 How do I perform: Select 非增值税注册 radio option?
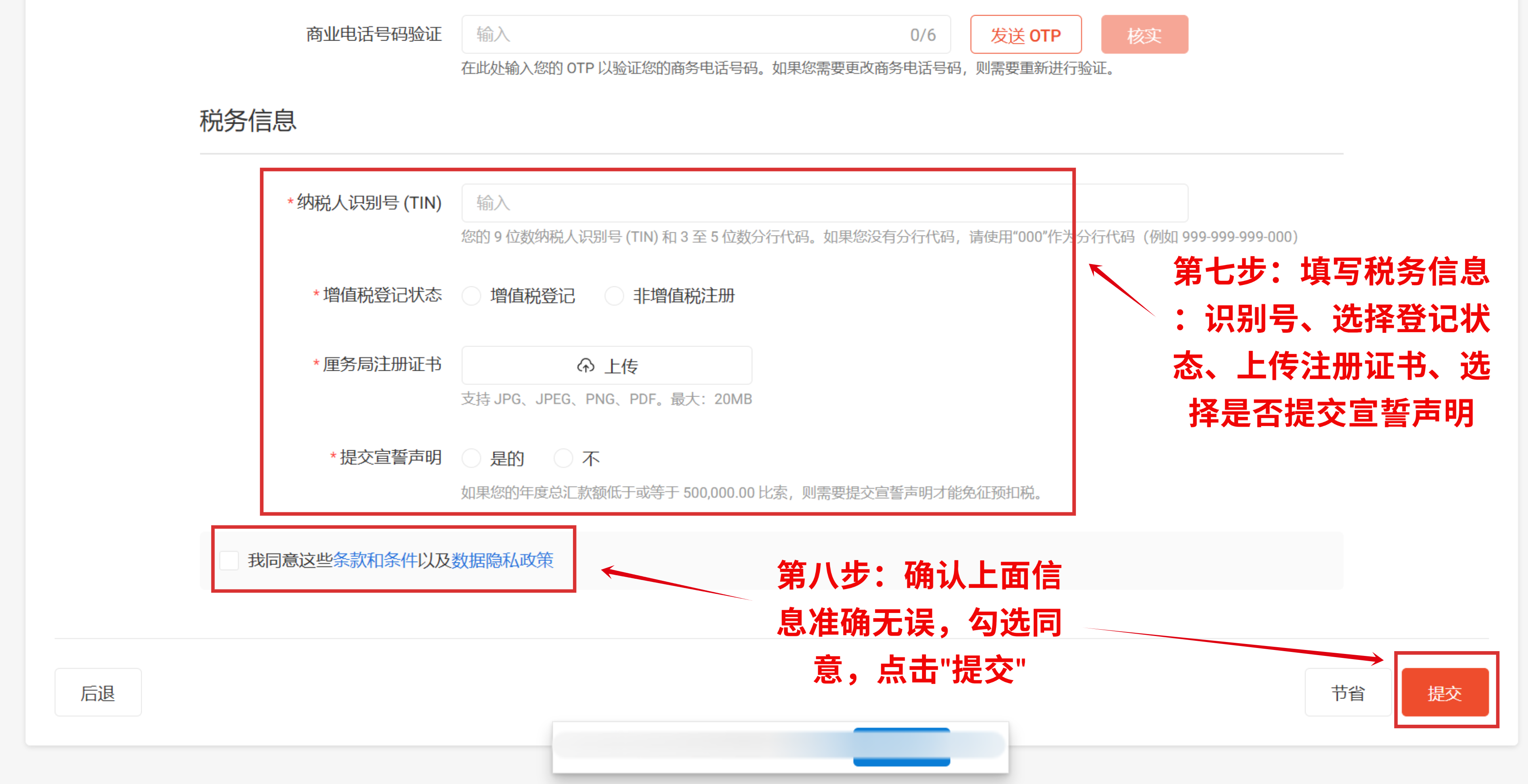point(614,295)
